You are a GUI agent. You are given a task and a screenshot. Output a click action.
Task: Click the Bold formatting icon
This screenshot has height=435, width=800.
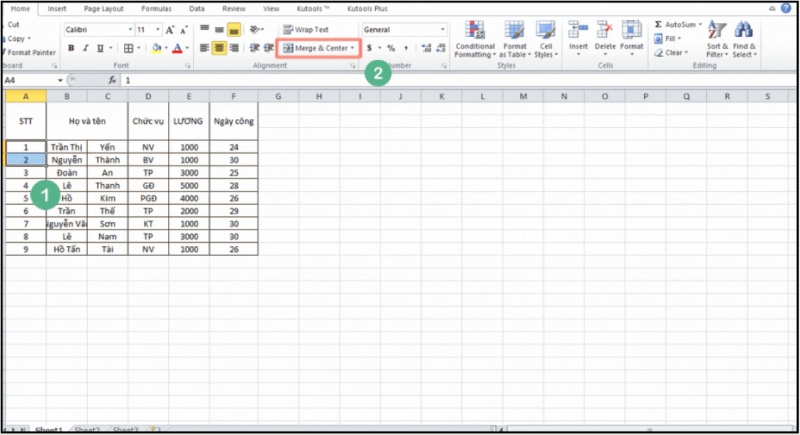71,48
